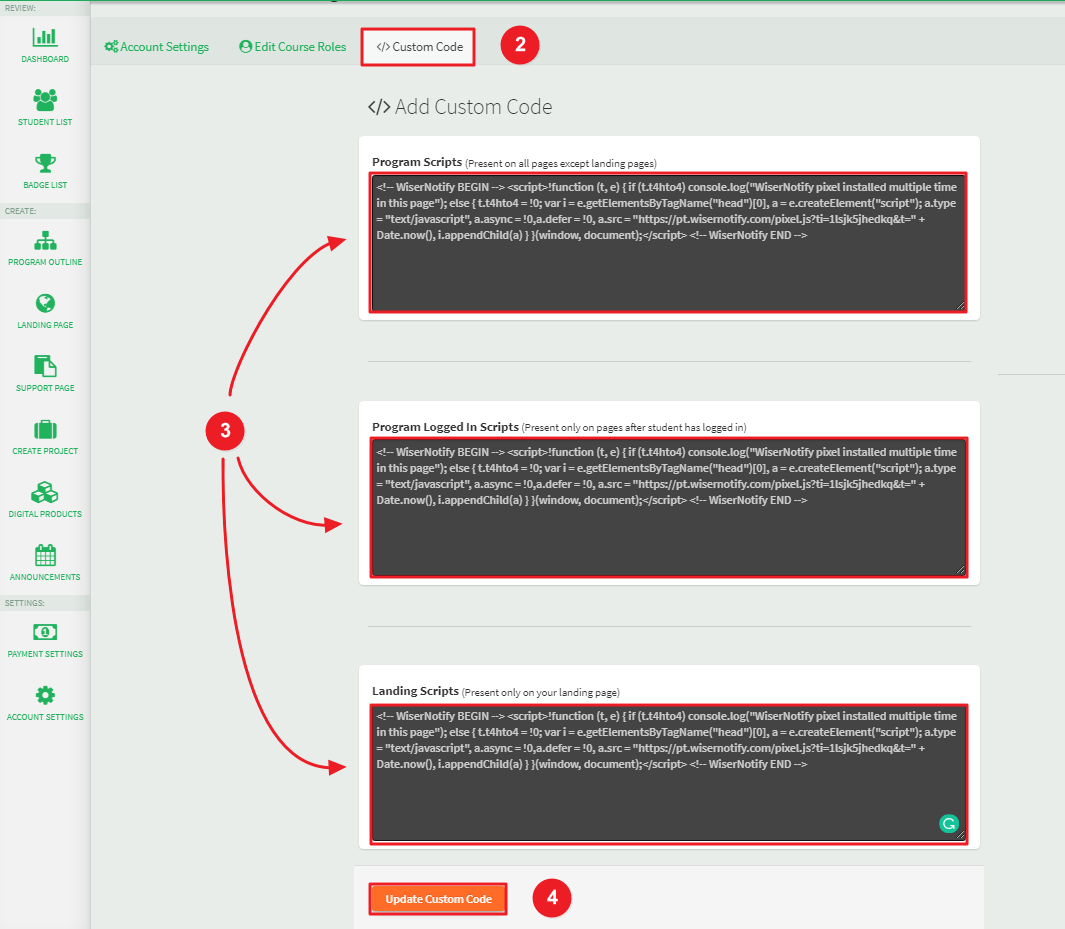
Task: Open Account Settings gear icon in sidebar
Action: pos(45,695)
